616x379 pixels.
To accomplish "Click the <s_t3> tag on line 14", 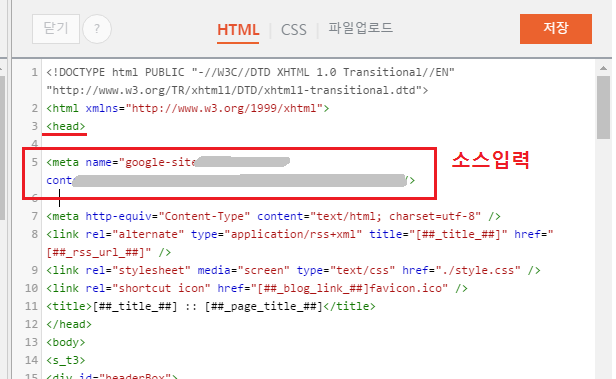I will coord(66,361).
